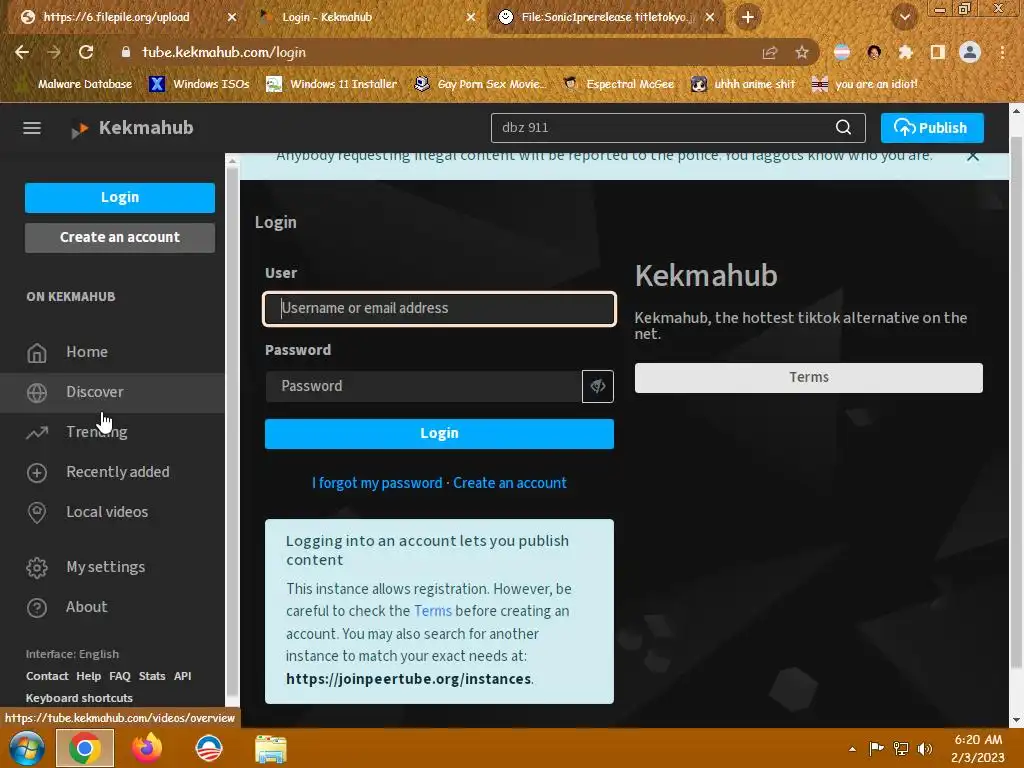
Task: Open the Stats footer link
Action: point(152,677)
